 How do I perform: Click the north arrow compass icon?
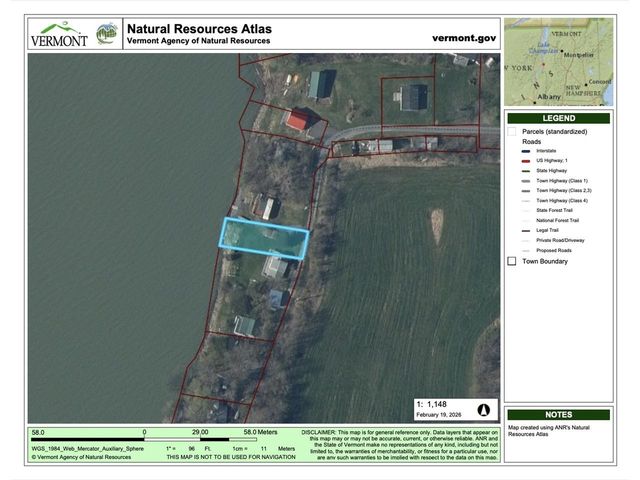tap(484, 410)
